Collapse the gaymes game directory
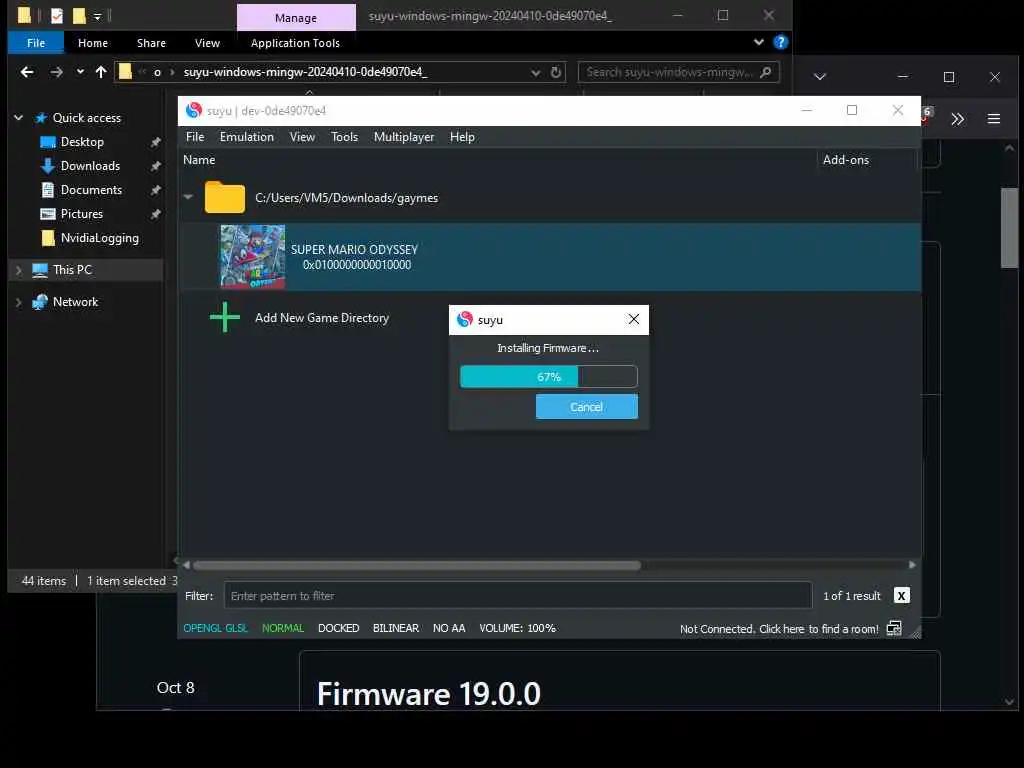The height and width of the screenshot is (768, 1024). pos(188,197)
